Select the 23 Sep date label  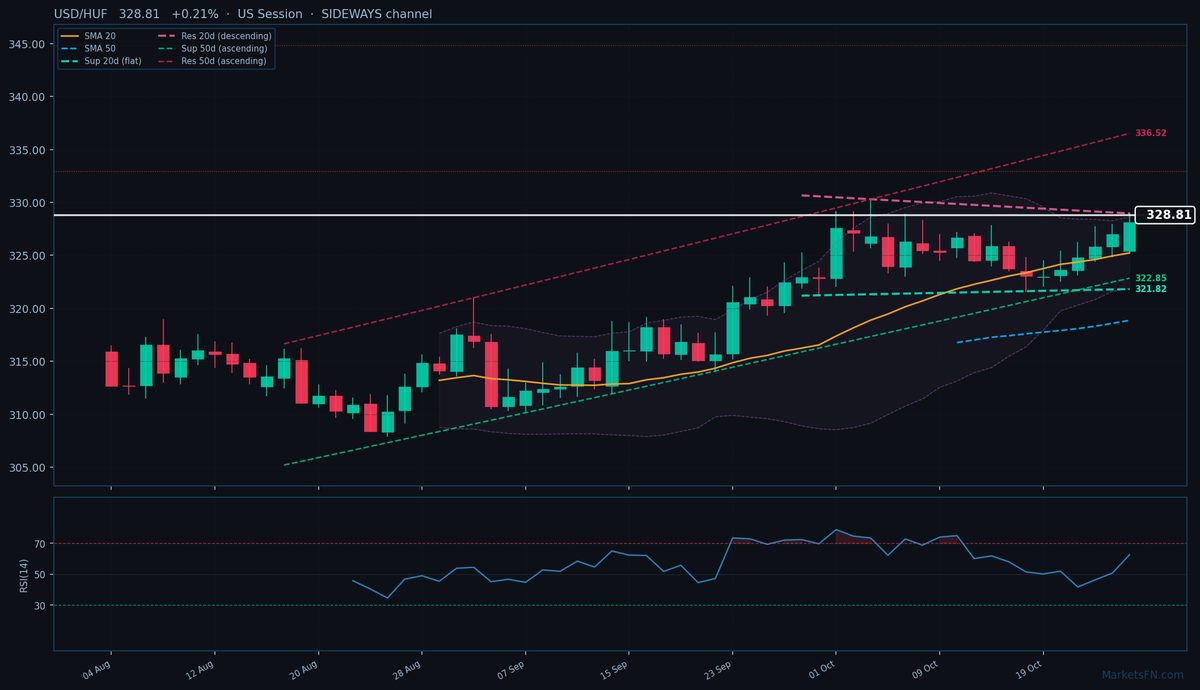pos(719,669)
